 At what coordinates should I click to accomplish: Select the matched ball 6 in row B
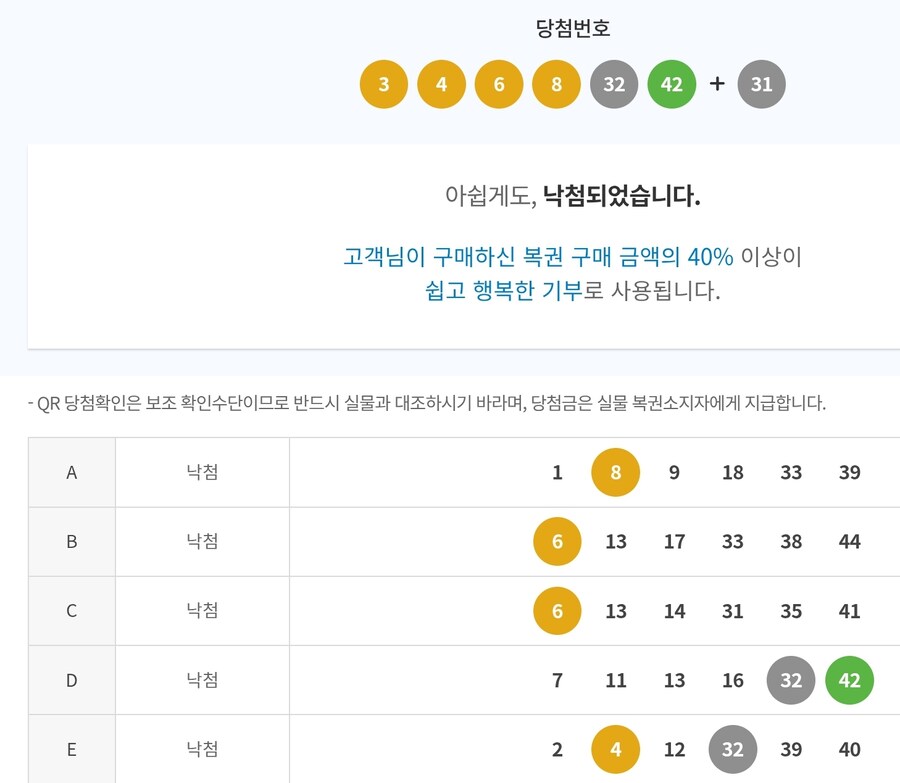557,541
